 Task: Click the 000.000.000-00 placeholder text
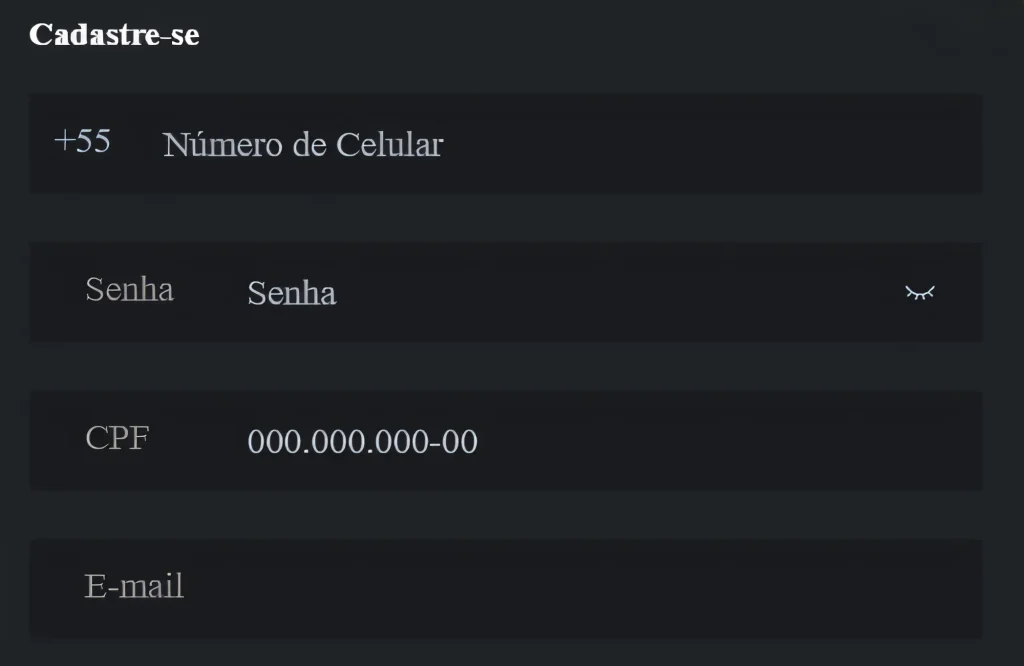coord(362,441)
